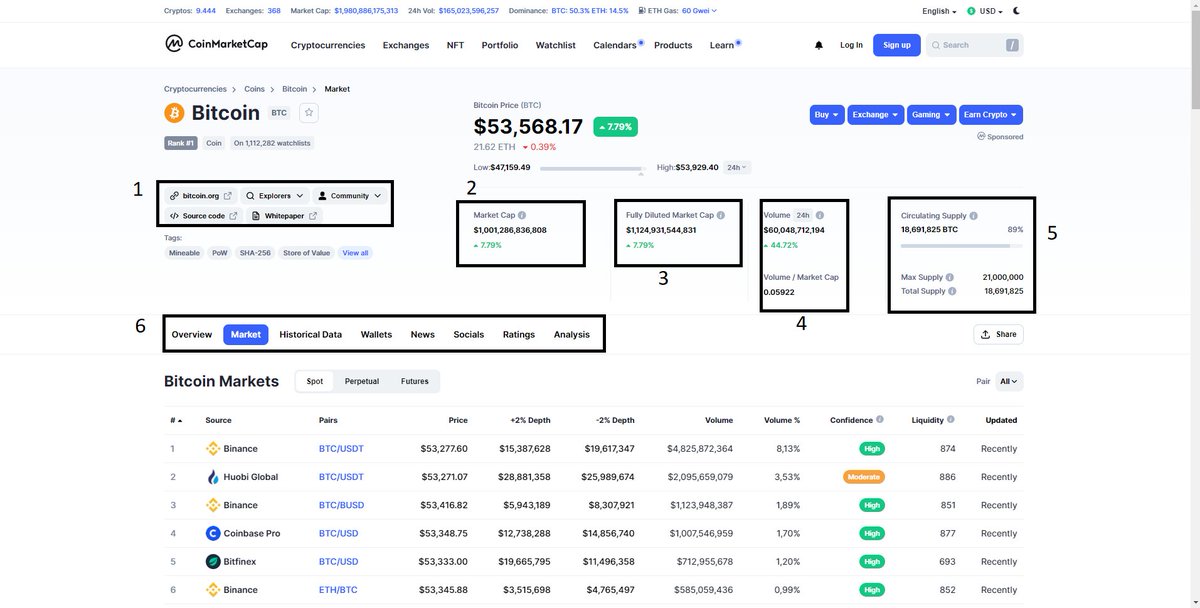Click the orange Bitcoin coin icon
This screenshot has width=1200, height=608.
click(x=174, y=113)
